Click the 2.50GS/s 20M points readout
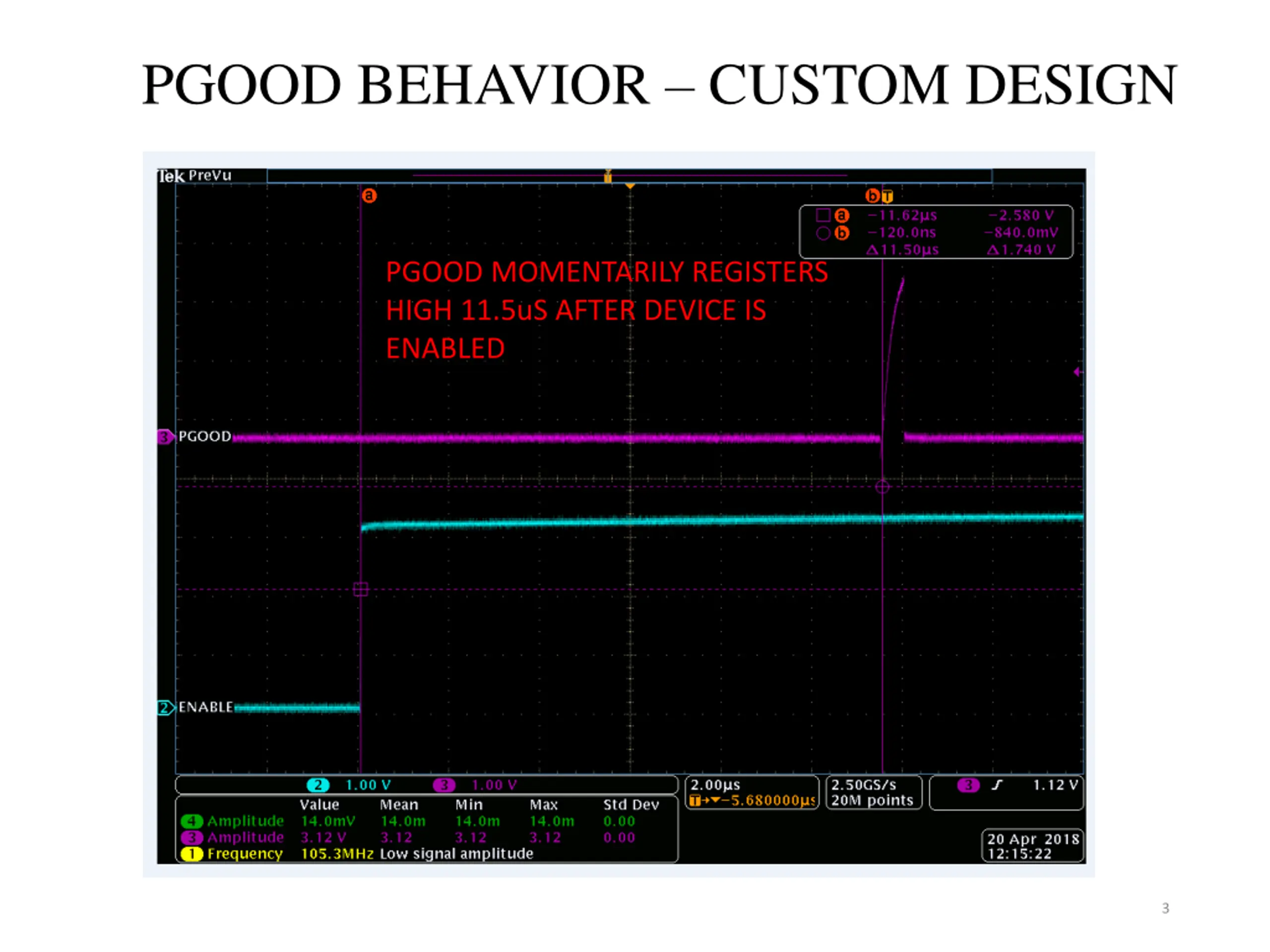Screen dimensions: 1270x952 [873, 792]
